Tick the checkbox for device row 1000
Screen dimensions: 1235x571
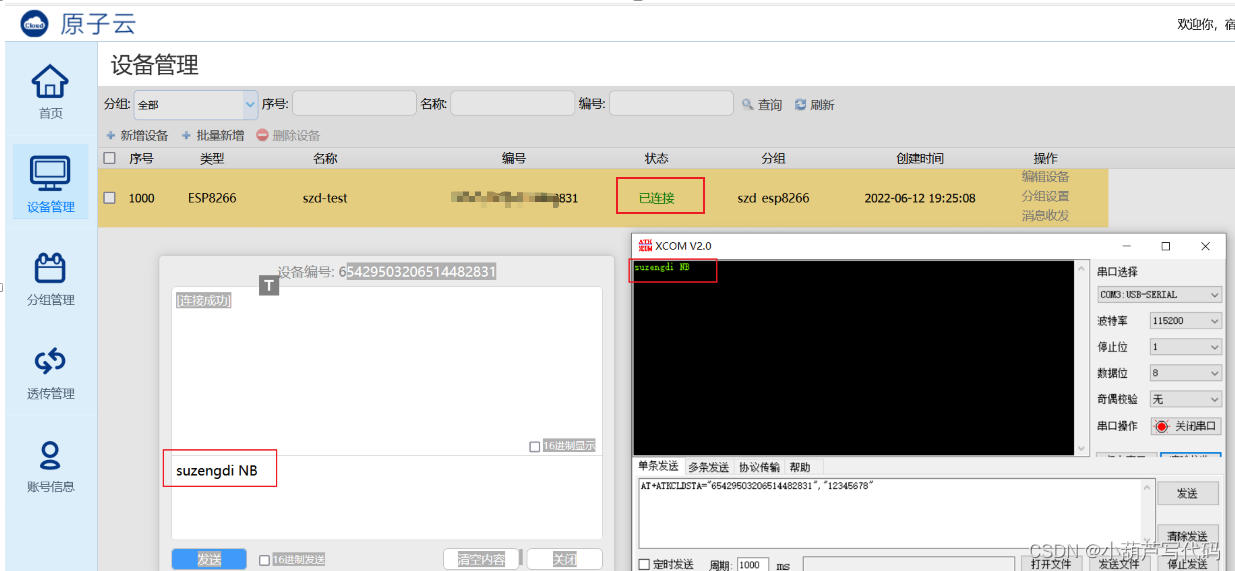coord(110,198)
